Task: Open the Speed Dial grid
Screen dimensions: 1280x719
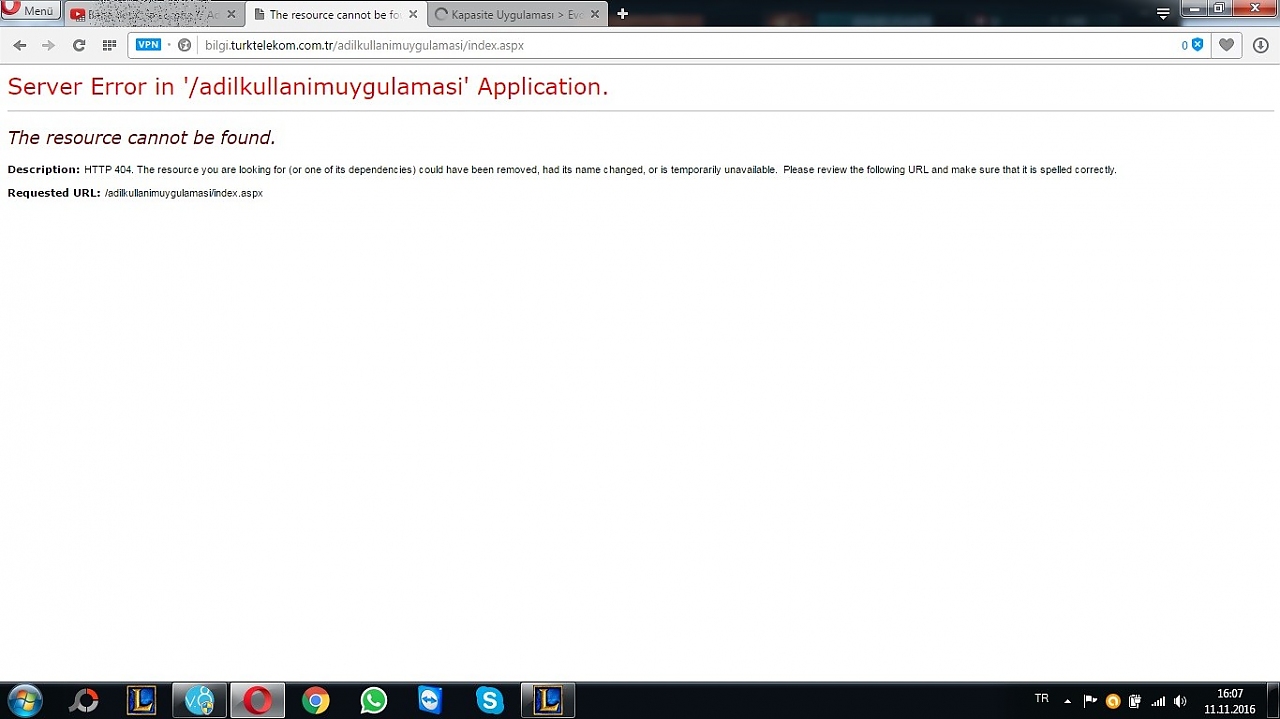Action: (109, 45)
